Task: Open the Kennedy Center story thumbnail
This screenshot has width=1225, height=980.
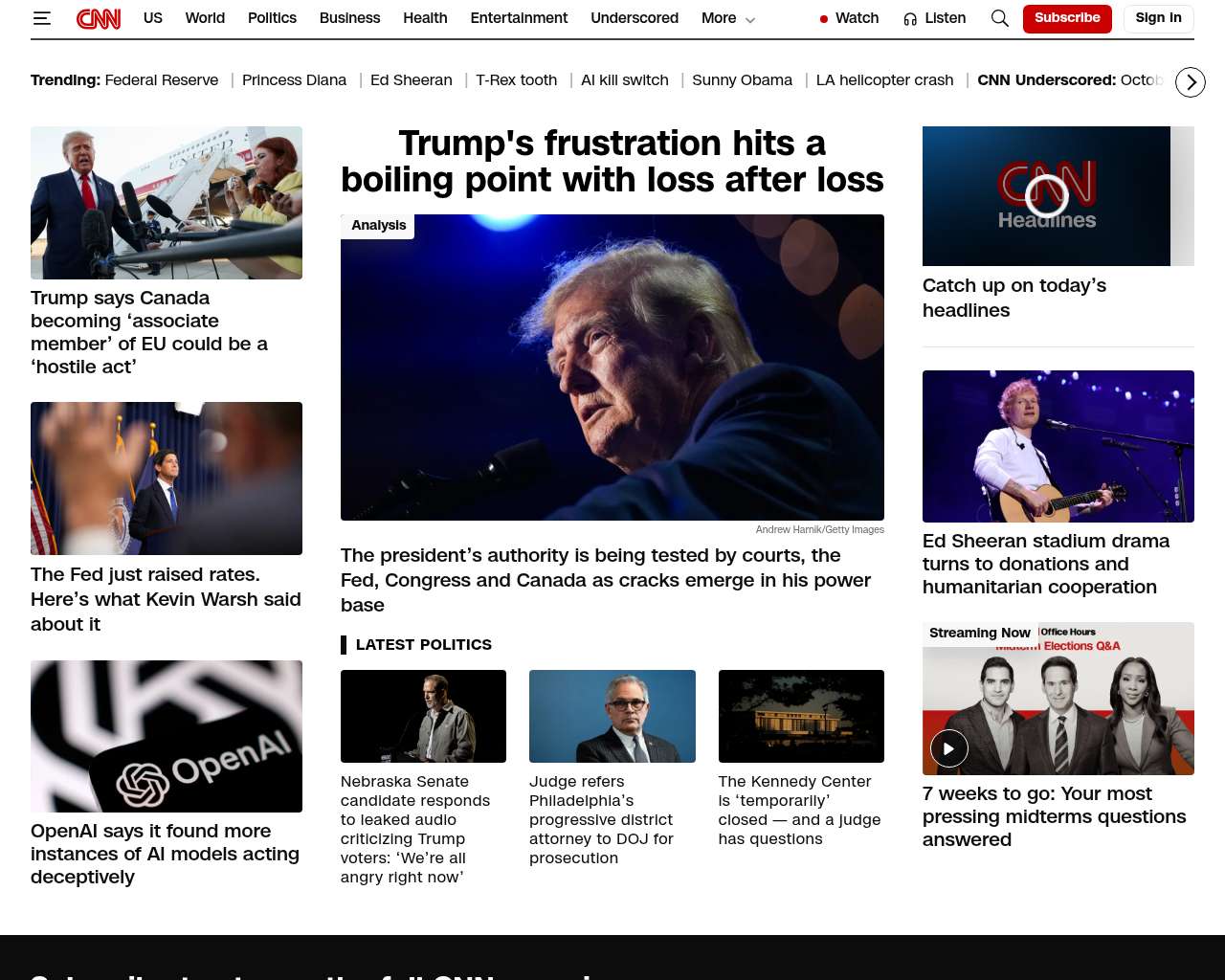Action: [801, 716]
